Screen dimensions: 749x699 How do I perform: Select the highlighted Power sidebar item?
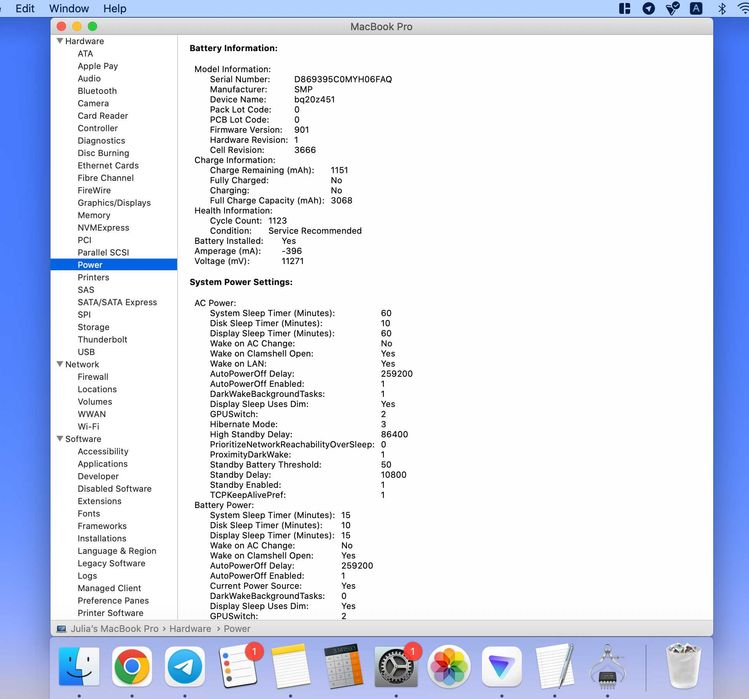click(x=114, y=265)
